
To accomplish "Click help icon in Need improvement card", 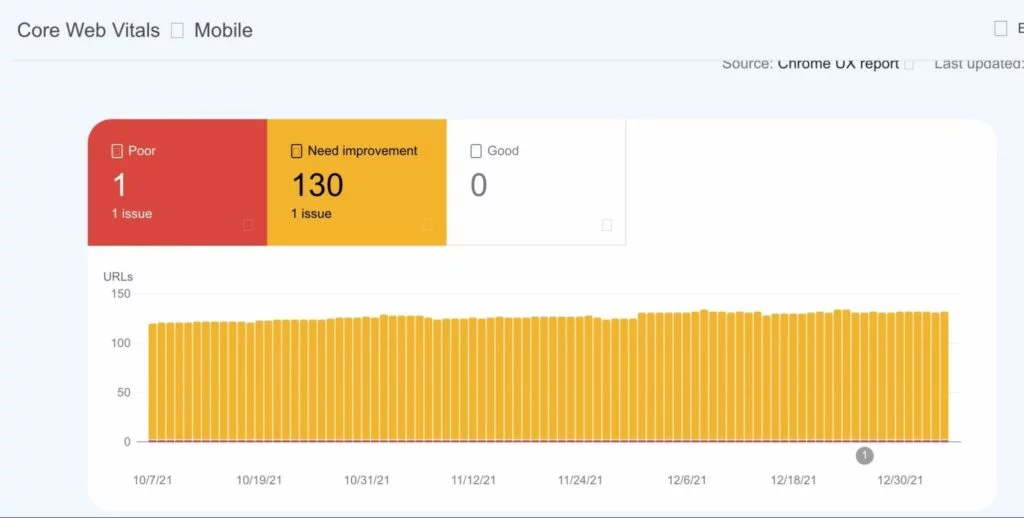I will pyautogui.click(x=427, y=226).
